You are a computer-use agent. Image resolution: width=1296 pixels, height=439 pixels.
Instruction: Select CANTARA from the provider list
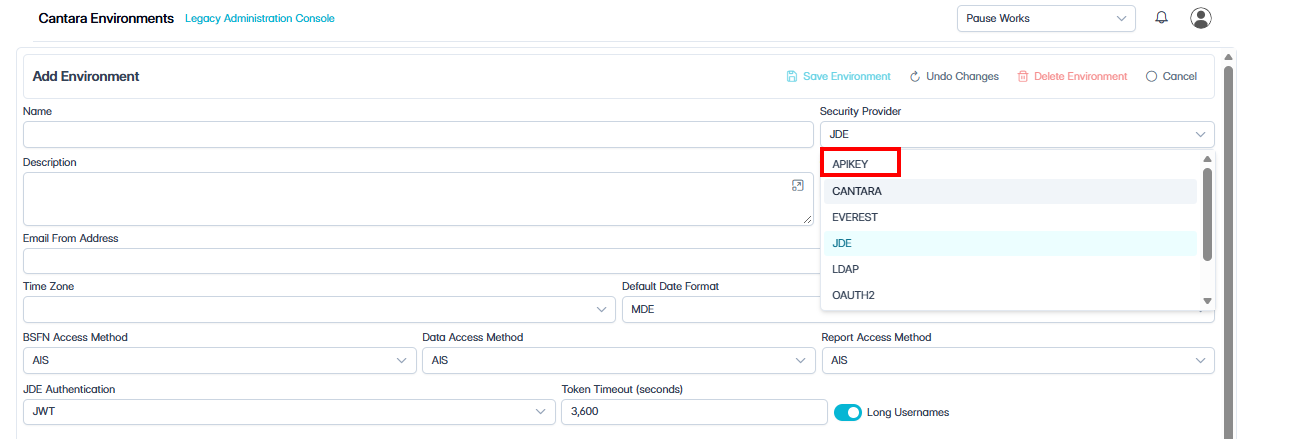(1010, 191)
